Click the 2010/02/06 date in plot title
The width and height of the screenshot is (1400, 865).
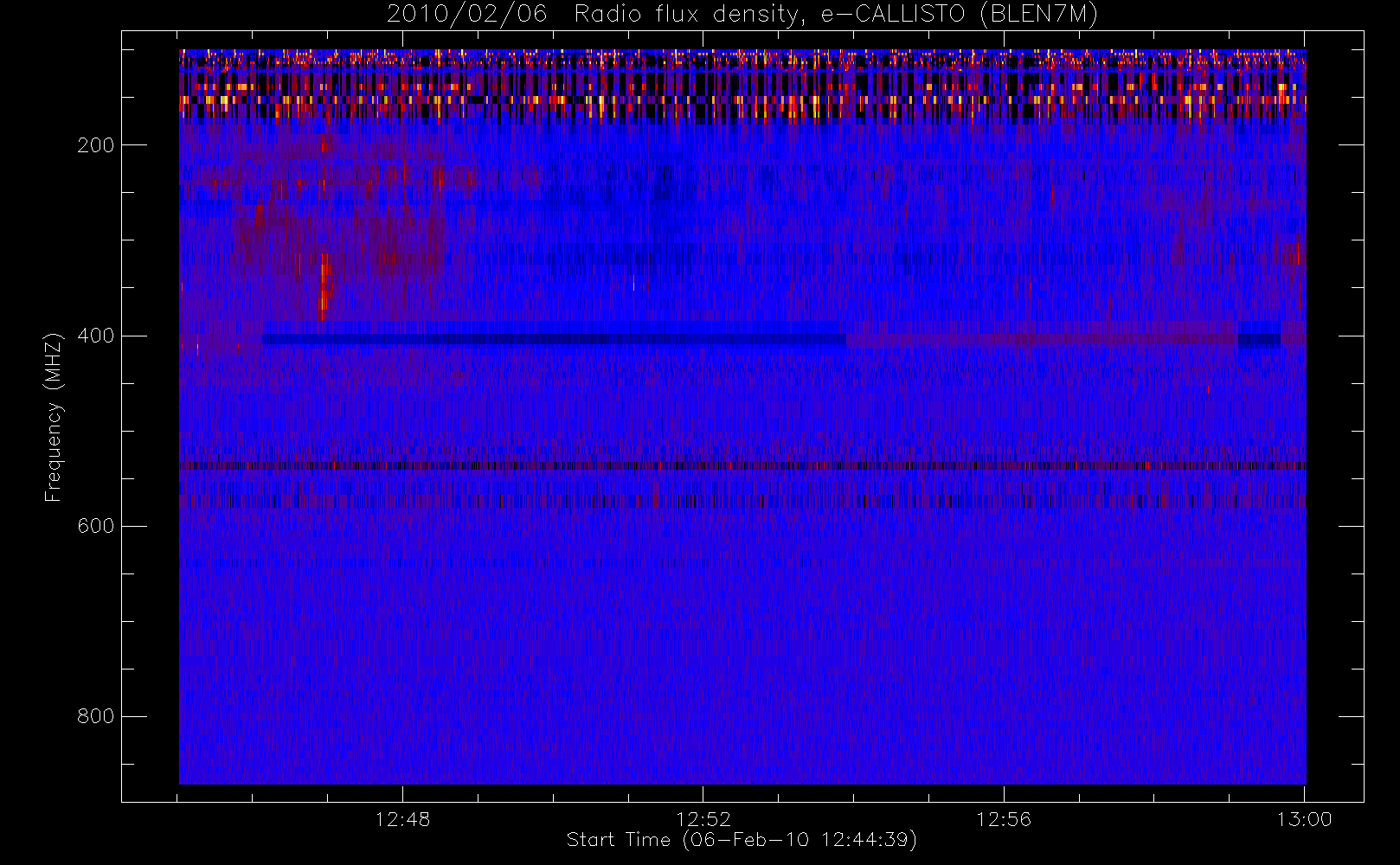(466, 15)
